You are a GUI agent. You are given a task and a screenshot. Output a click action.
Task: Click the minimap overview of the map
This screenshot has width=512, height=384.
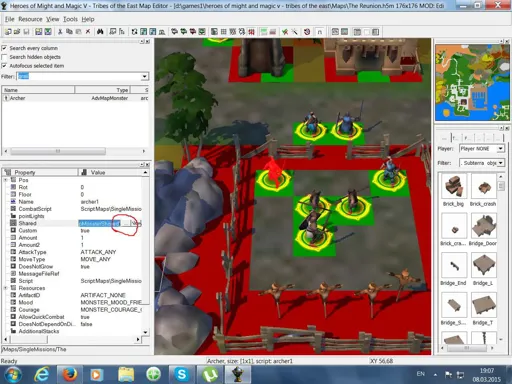[472, 83]
